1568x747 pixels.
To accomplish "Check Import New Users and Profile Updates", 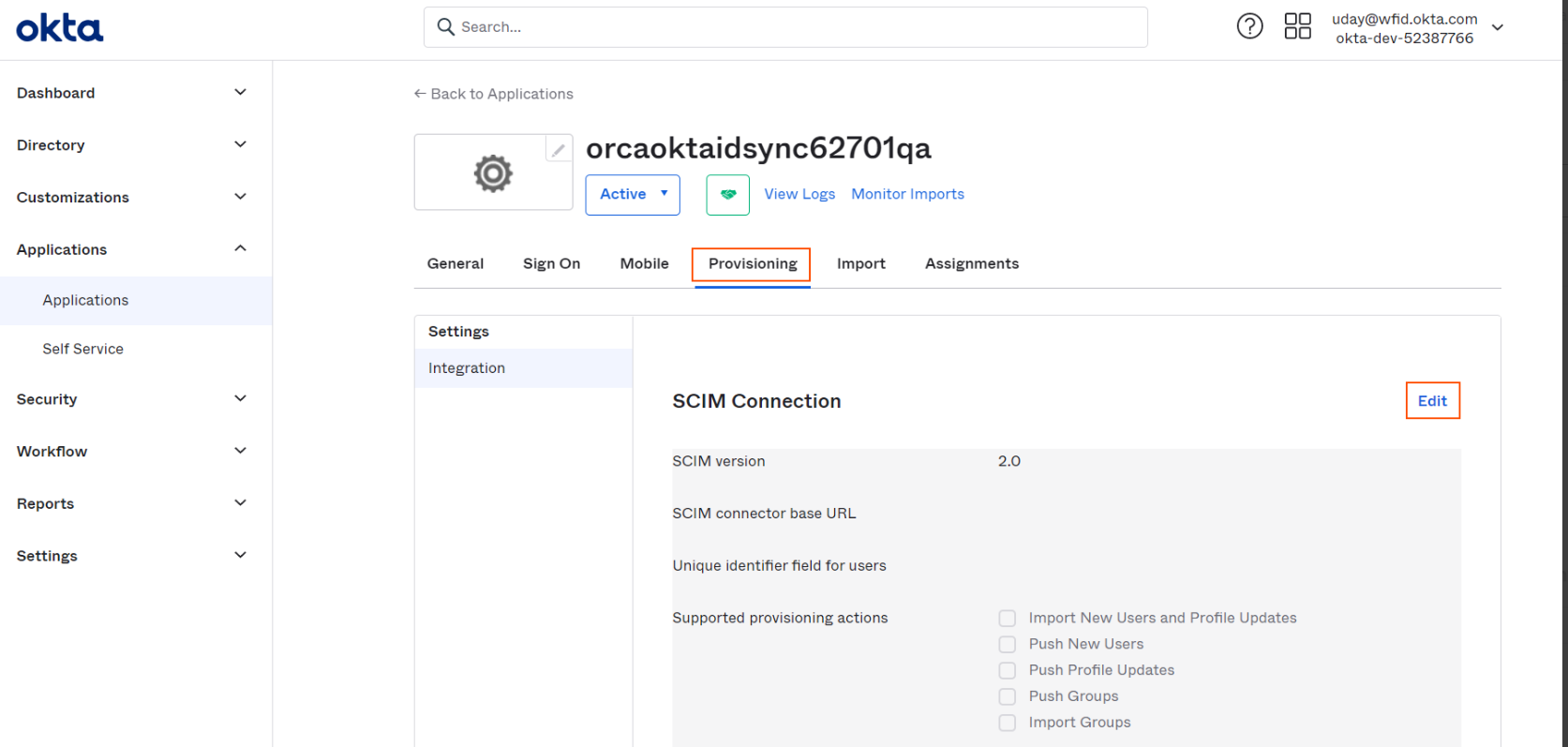I will tap(1008, 619).
